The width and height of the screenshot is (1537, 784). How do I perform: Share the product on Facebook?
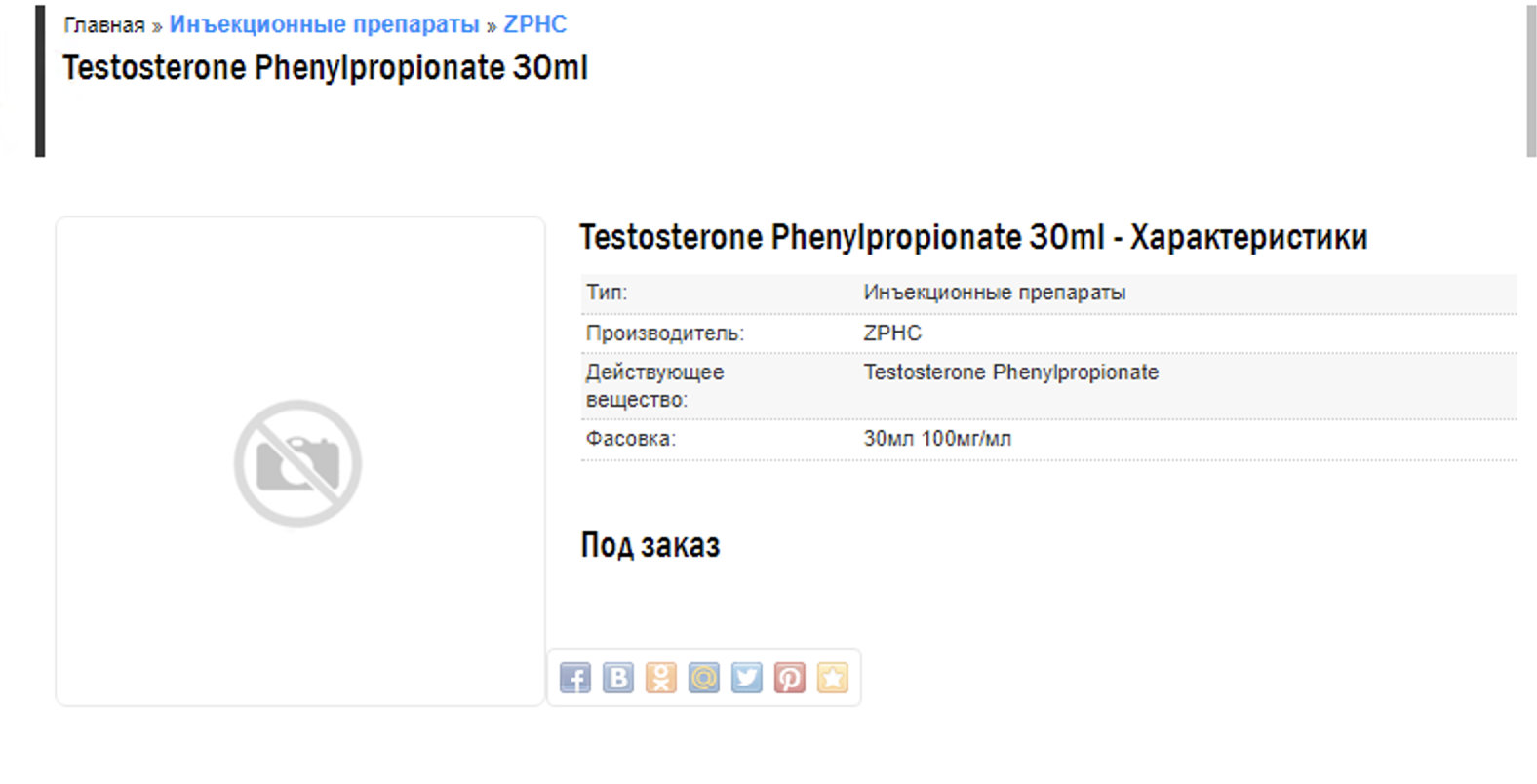coord(575,678)
